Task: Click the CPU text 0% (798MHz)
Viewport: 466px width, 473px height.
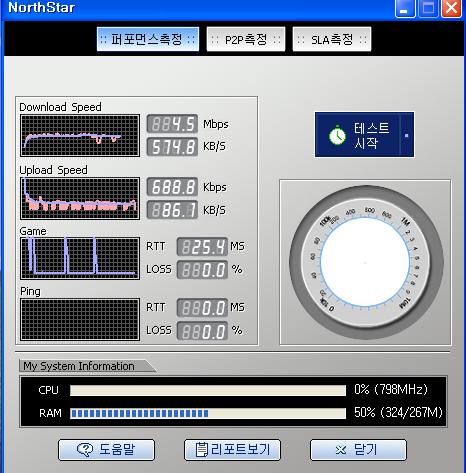Action: pyautogui.click(x=391, y=389)
